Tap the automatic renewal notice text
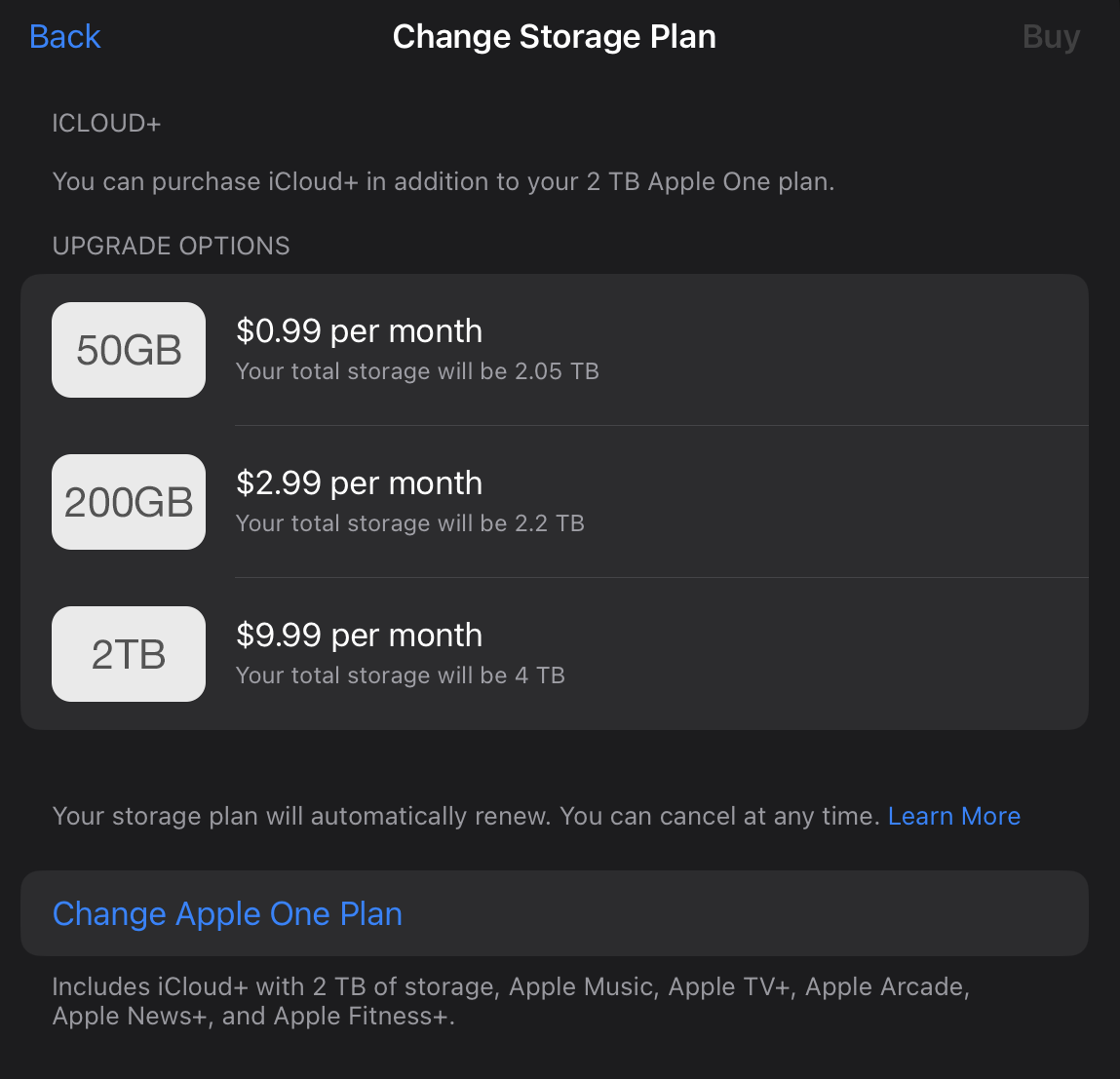1120x1079 pixels. (x=466, y=816)
